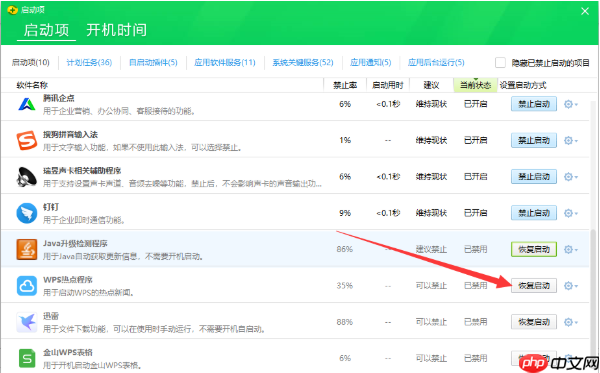
Task: Sort by 建议 column header
Action: coord(431,85)
